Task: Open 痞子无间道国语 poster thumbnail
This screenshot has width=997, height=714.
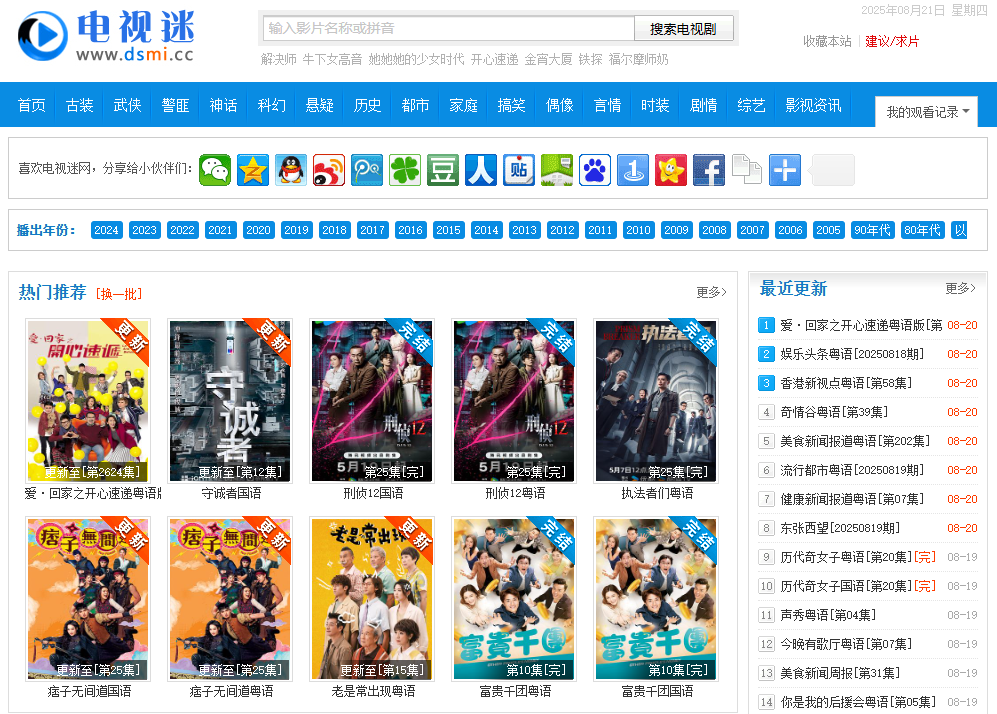Action: click(88, 599)
